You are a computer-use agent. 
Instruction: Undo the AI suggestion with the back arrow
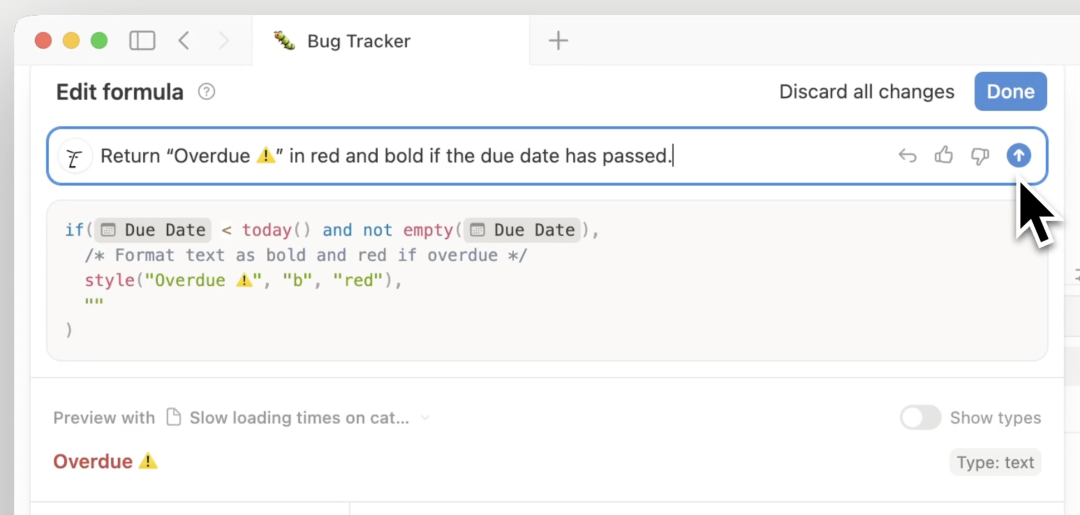(x=908, y=156)
